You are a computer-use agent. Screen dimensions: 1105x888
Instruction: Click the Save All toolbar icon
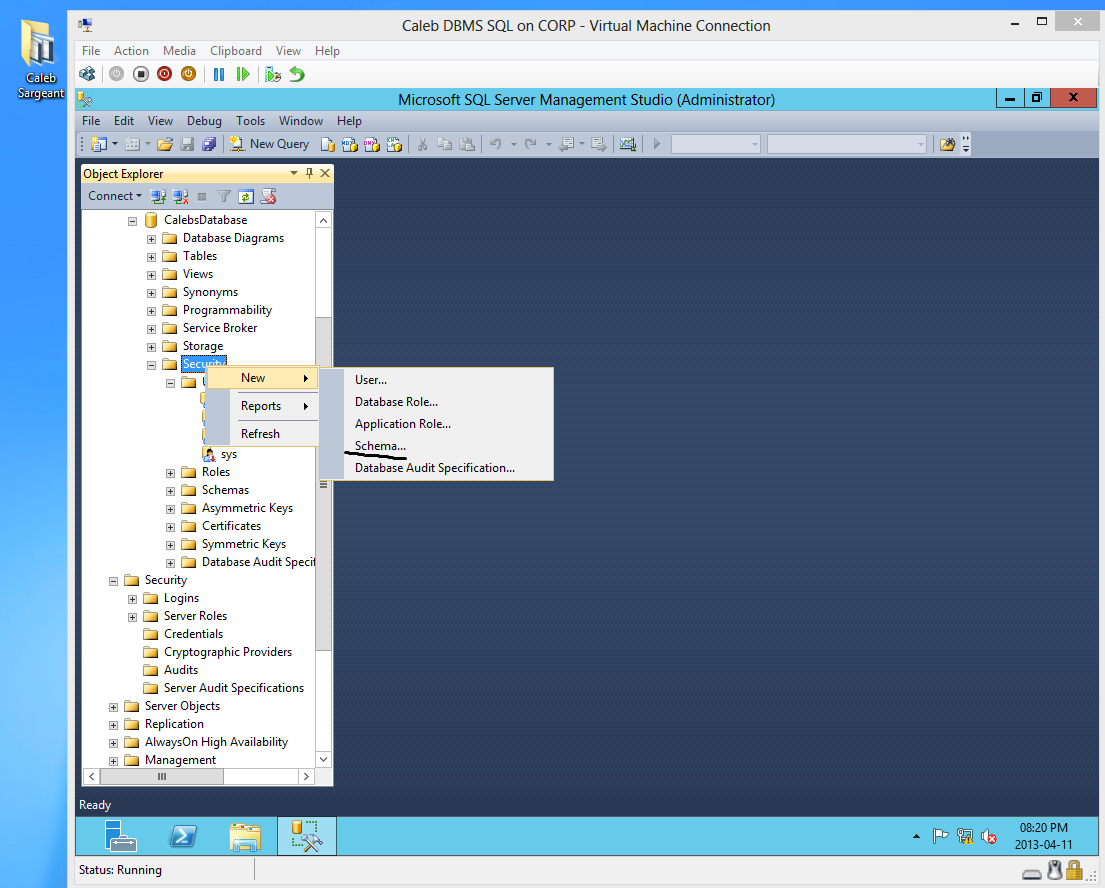(x=209, y=144)
